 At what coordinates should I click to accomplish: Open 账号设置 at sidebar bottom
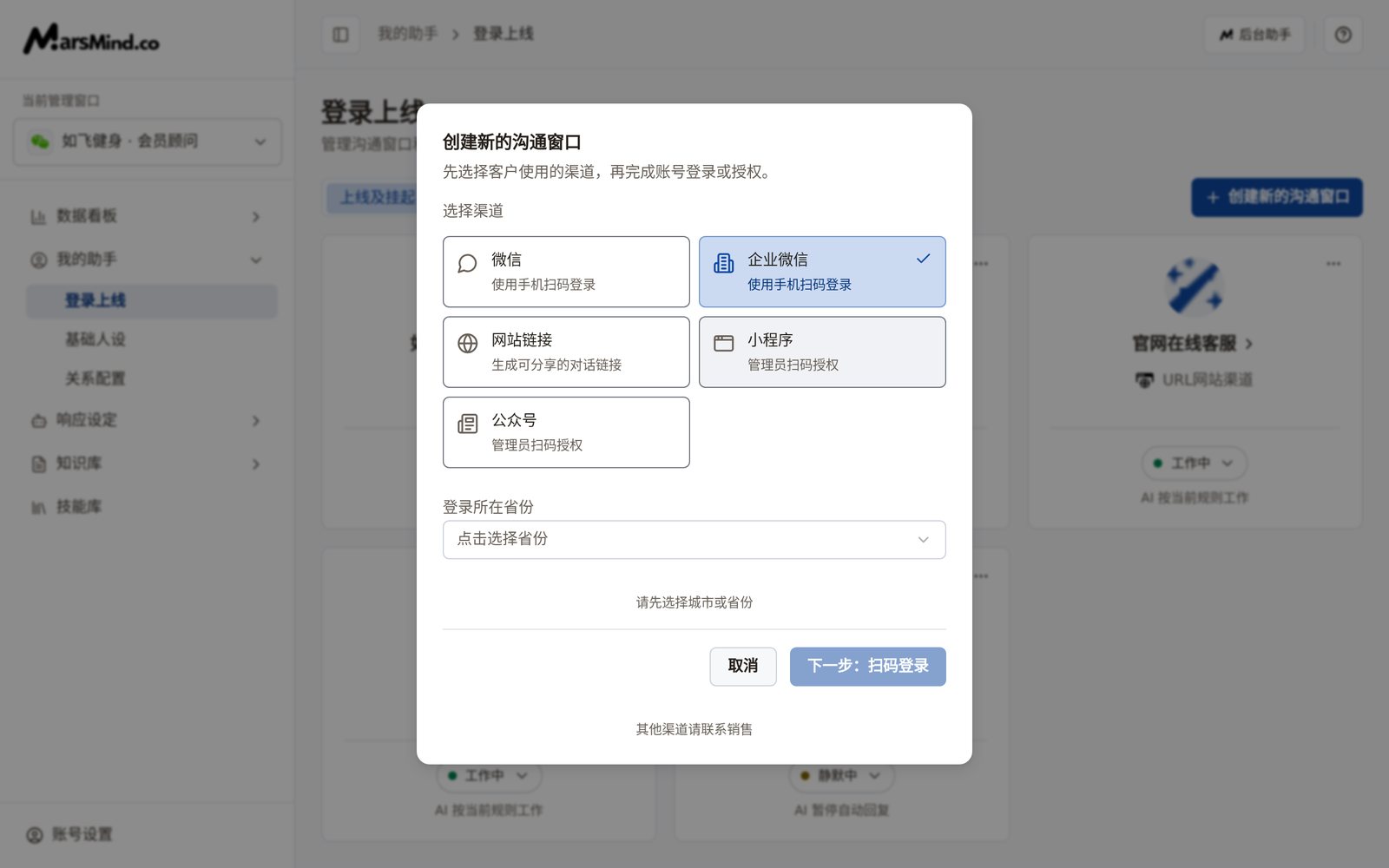tap(69, 834)
